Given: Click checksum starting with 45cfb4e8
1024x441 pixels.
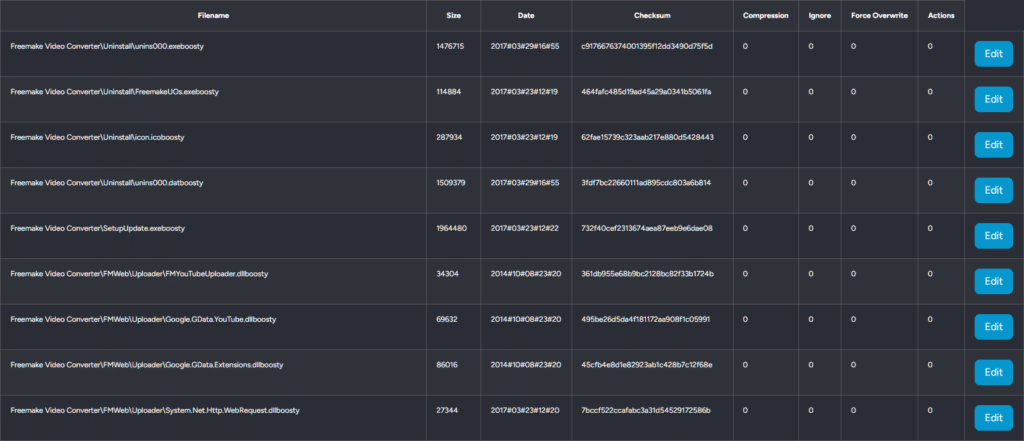Looking at the screenshot, I should pos(647,365).
